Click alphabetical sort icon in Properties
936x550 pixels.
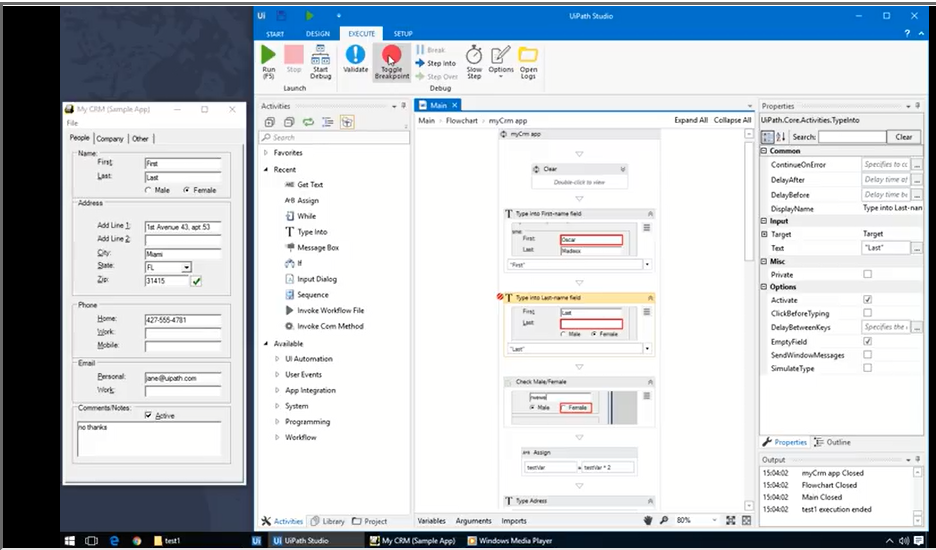780,137
